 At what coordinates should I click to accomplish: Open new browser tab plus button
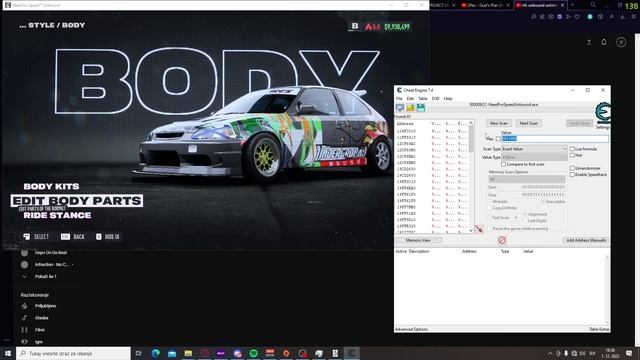(x=572, y=5)
